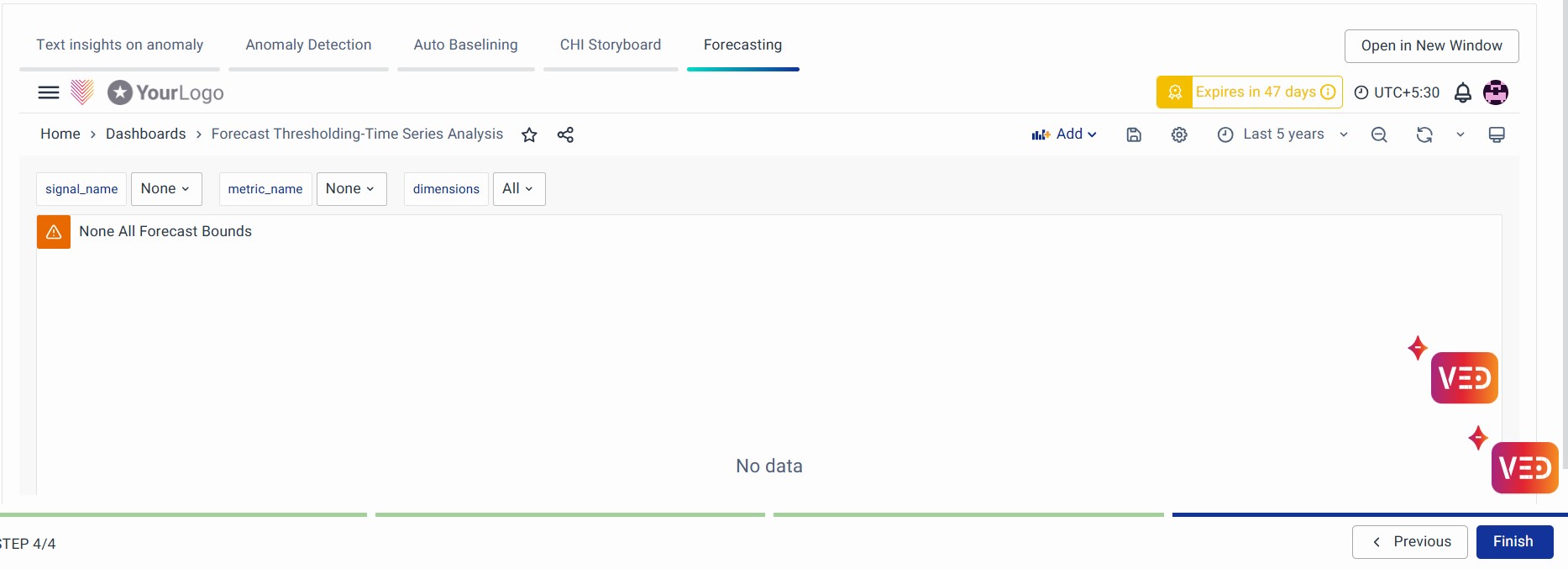This screenshot has height=569, width=1568.
Task: Open the dimensions All dropdown
Action: pos(518,189)
